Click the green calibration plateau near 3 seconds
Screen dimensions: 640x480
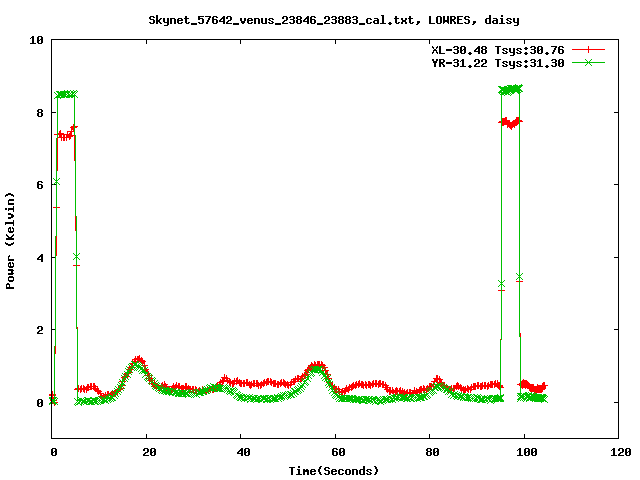click(x=66, y=94)
